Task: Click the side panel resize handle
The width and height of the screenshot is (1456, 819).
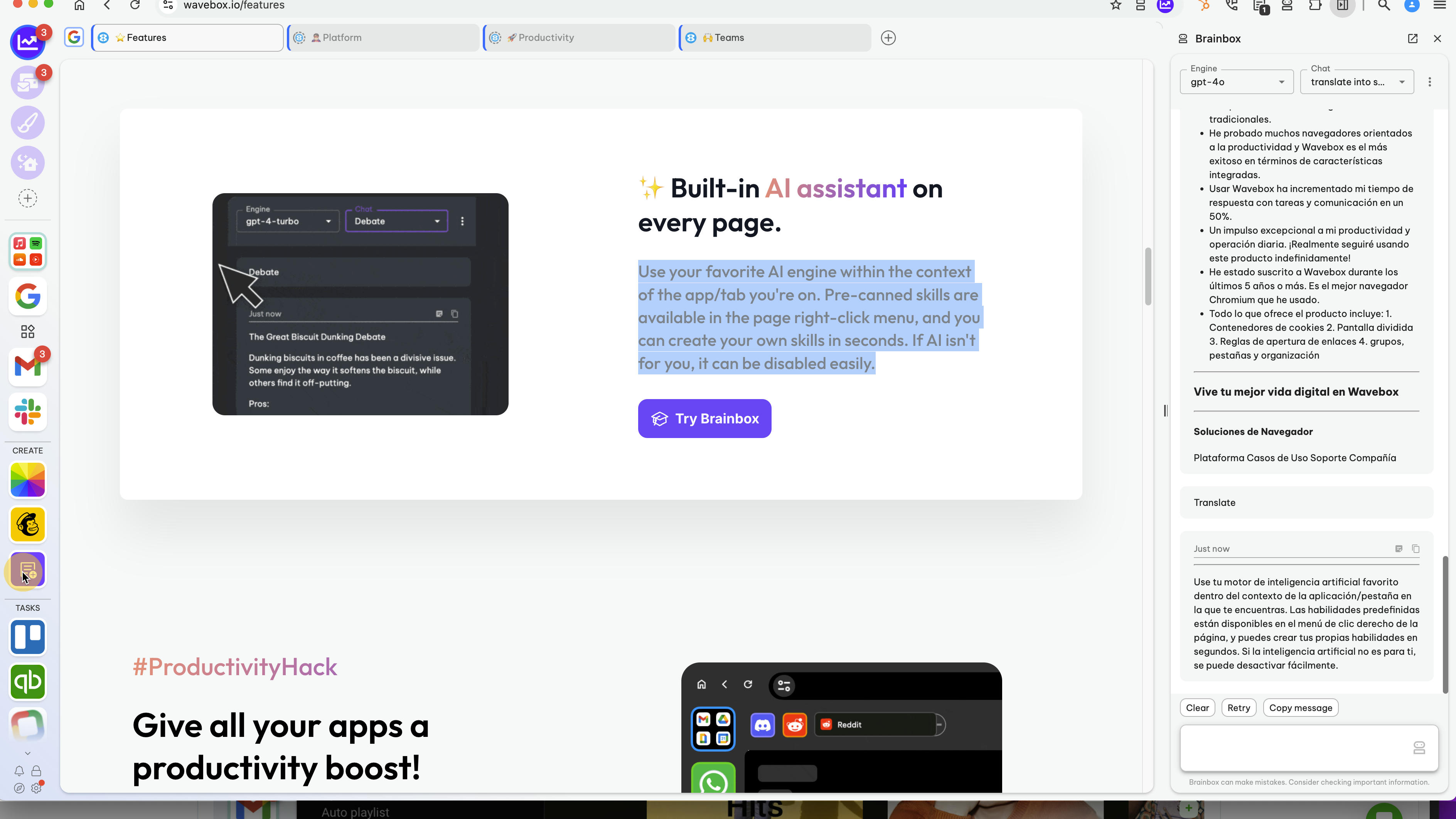Action: (1166, 411)
